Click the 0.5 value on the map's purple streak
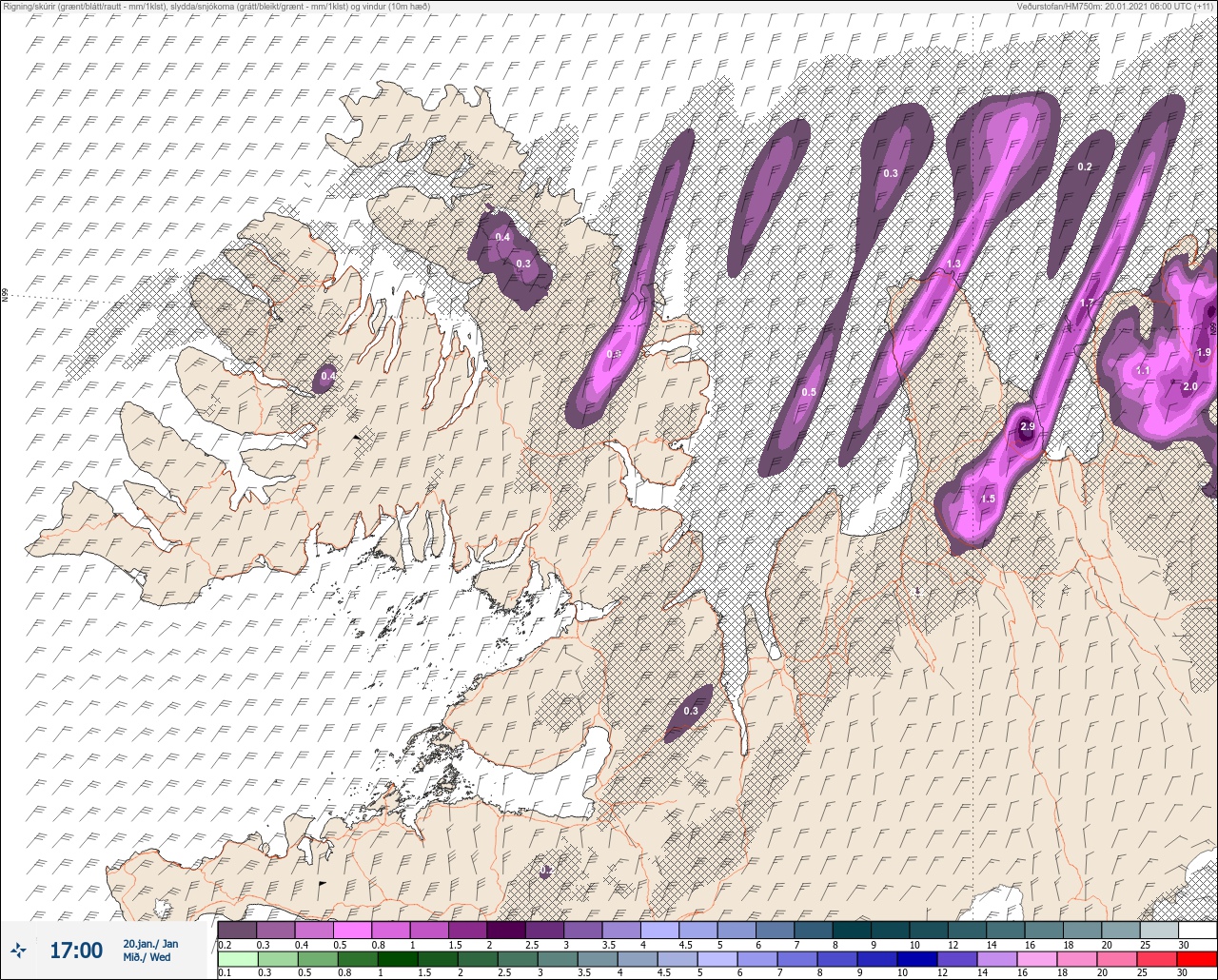Viewport: 1218px width, 980px height. click(809, 393)
